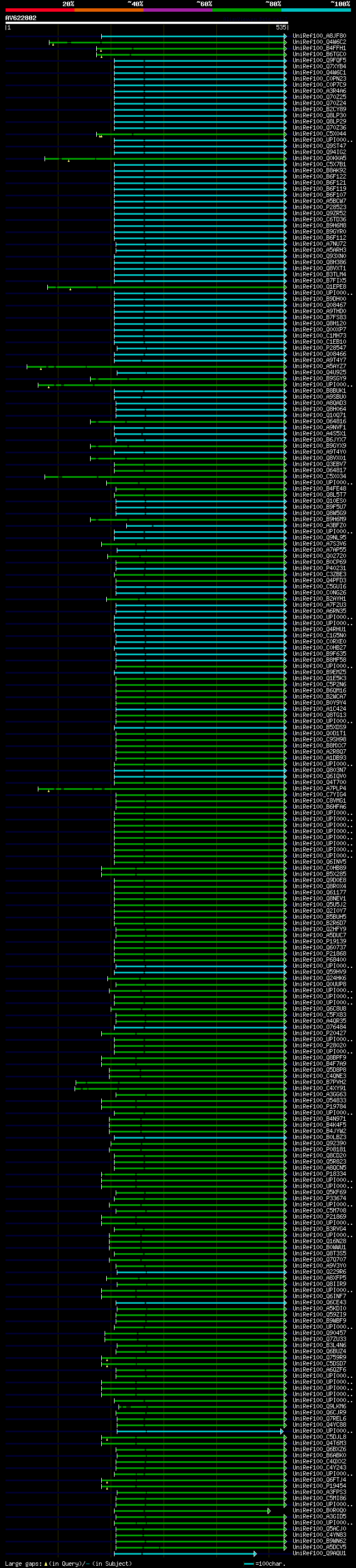Click the red ~20% identity legend segment
Image resolution: width=356 pixels, height=1568 pixels.
39,10
